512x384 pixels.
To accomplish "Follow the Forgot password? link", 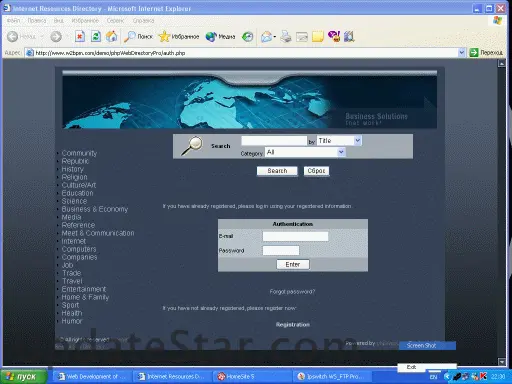I will [x=292, y=292].
